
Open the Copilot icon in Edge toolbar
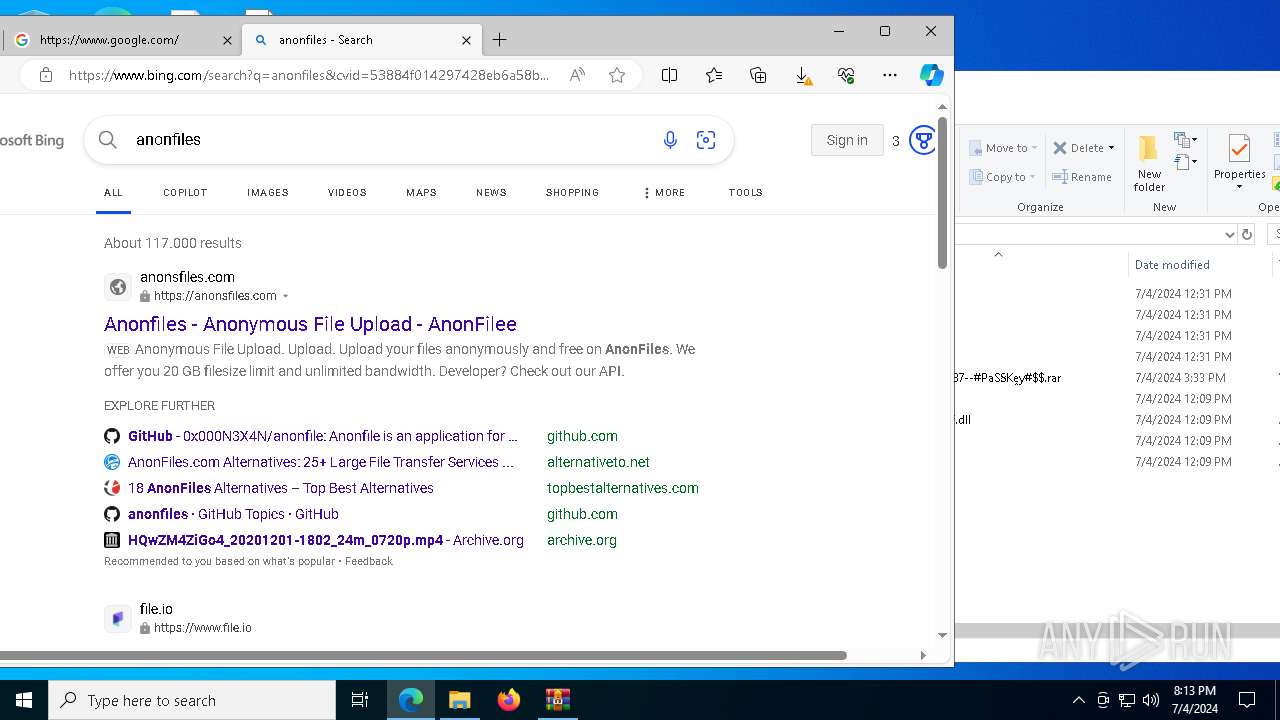[x=931, y=75]
